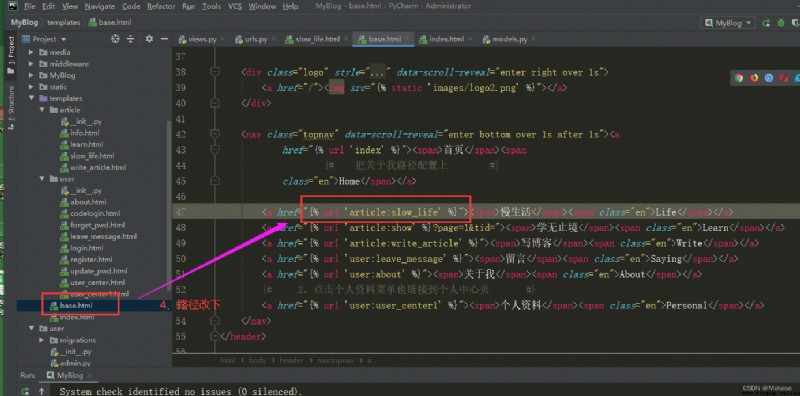This screenshot has height=396, width=800.
Task: Expand the static folder
Action: point(32,87)
